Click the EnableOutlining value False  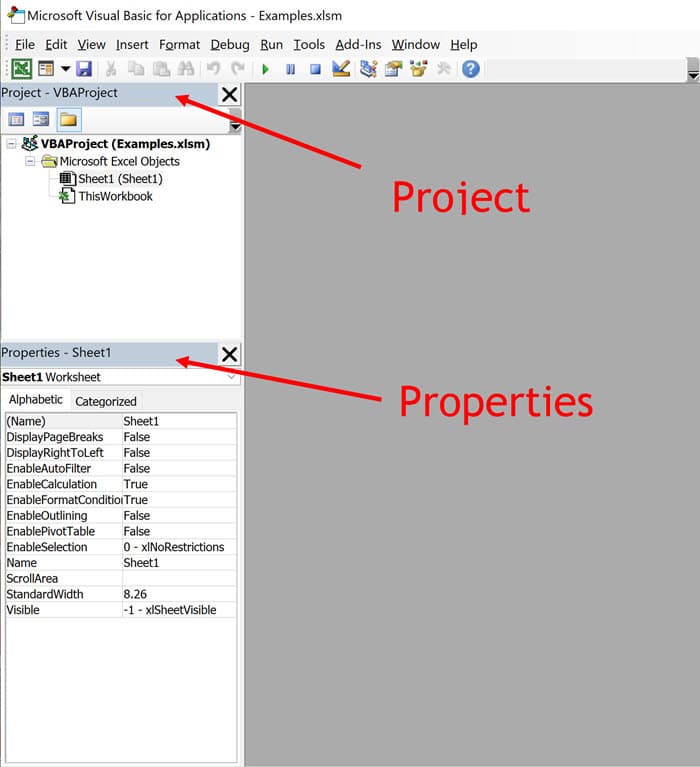(x=179, y=516)
